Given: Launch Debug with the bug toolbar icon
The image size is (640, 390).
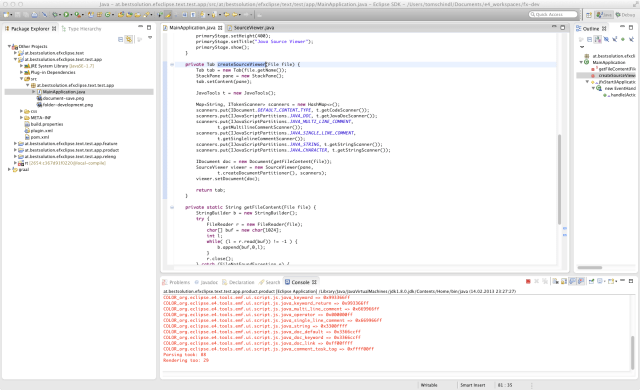Looking at the screenshot, I should pyautogui.click(x=55, y=15).
